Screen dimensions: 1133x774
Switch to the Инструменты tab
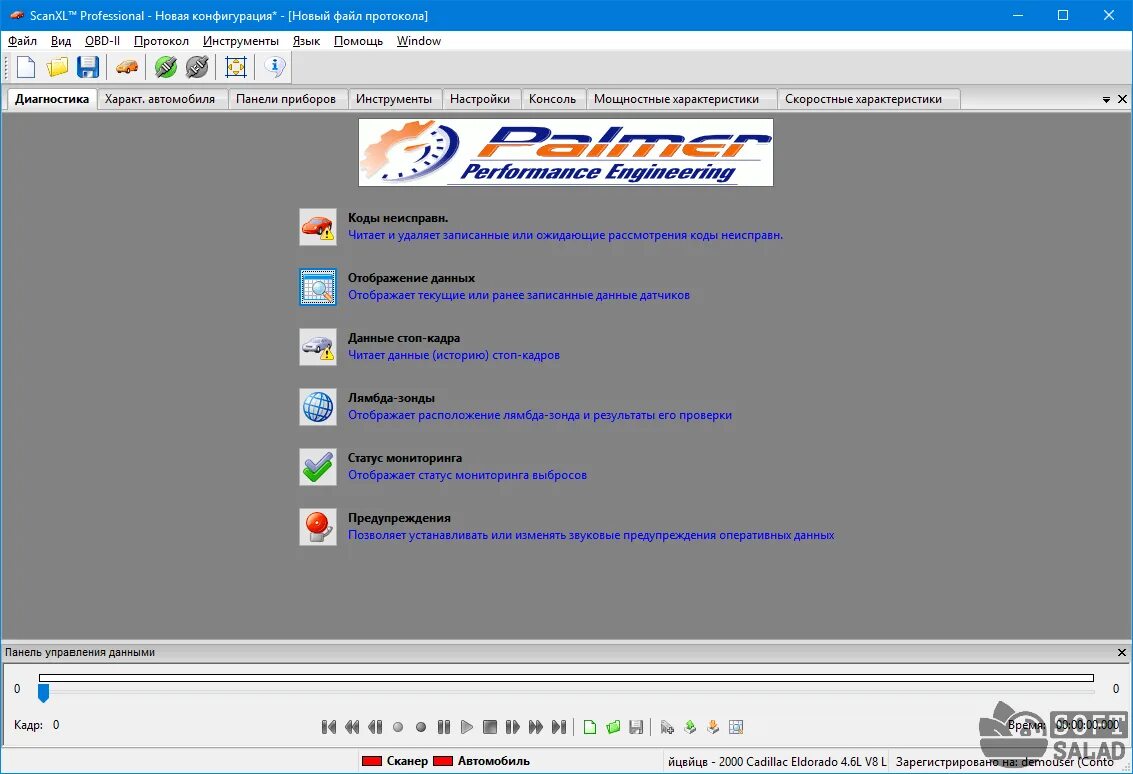pos(394,99)
